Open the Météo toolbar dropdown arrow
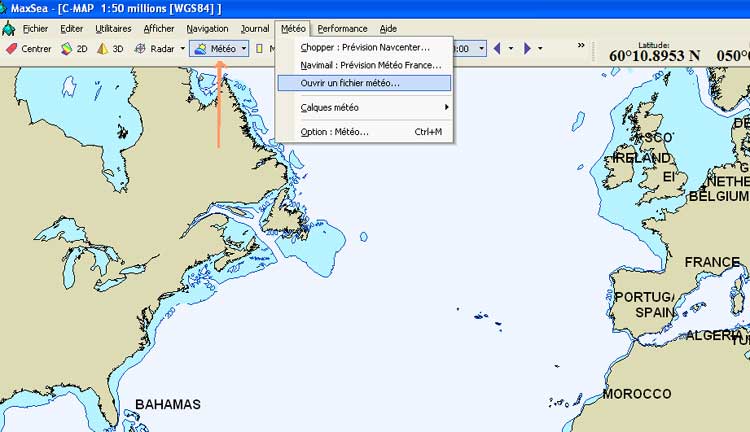The image size is (750, 432). (x=244, y=48)
